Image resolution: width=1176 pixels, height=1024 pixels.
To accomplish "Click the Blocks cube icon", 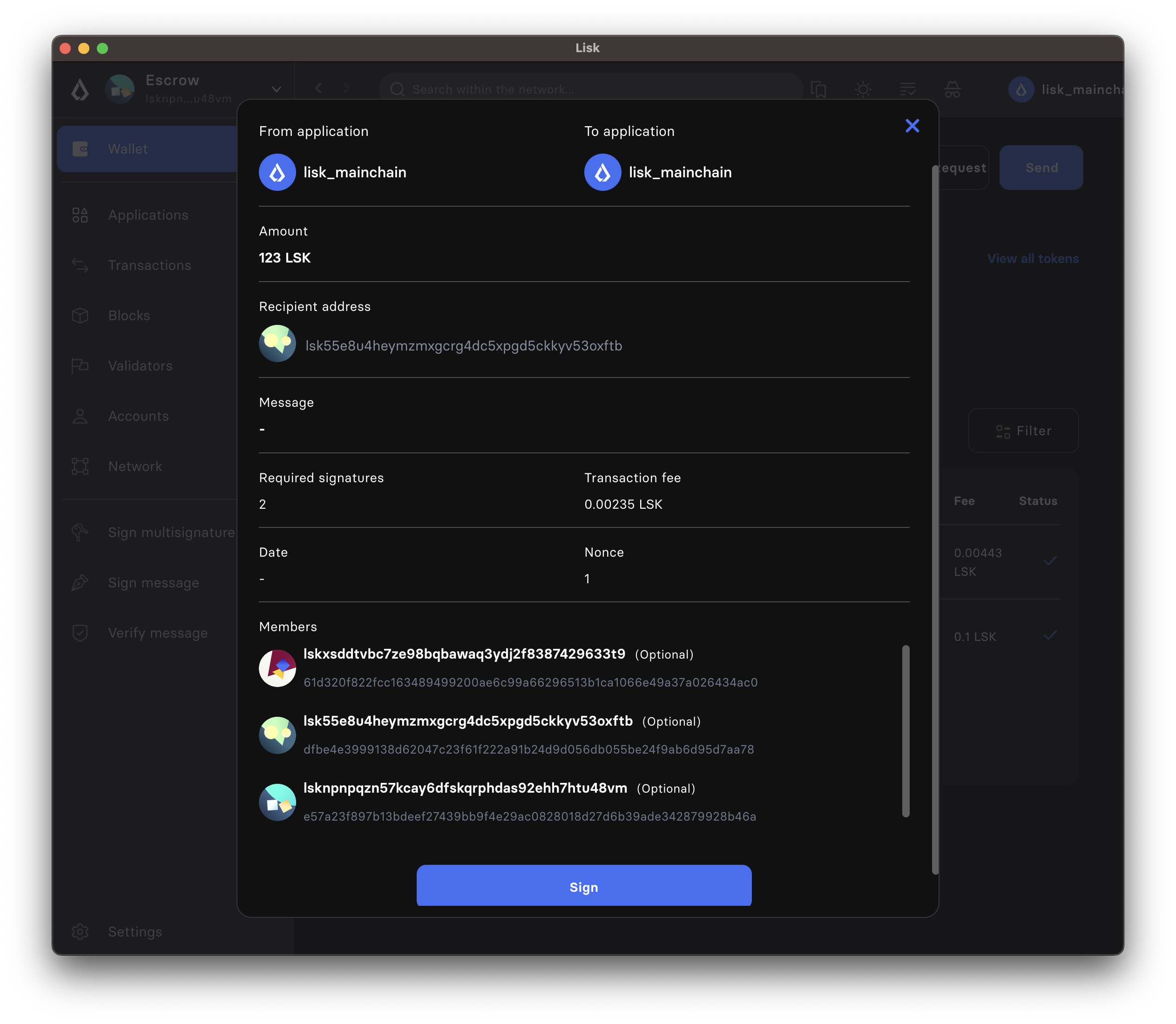I will coord(80,316).
